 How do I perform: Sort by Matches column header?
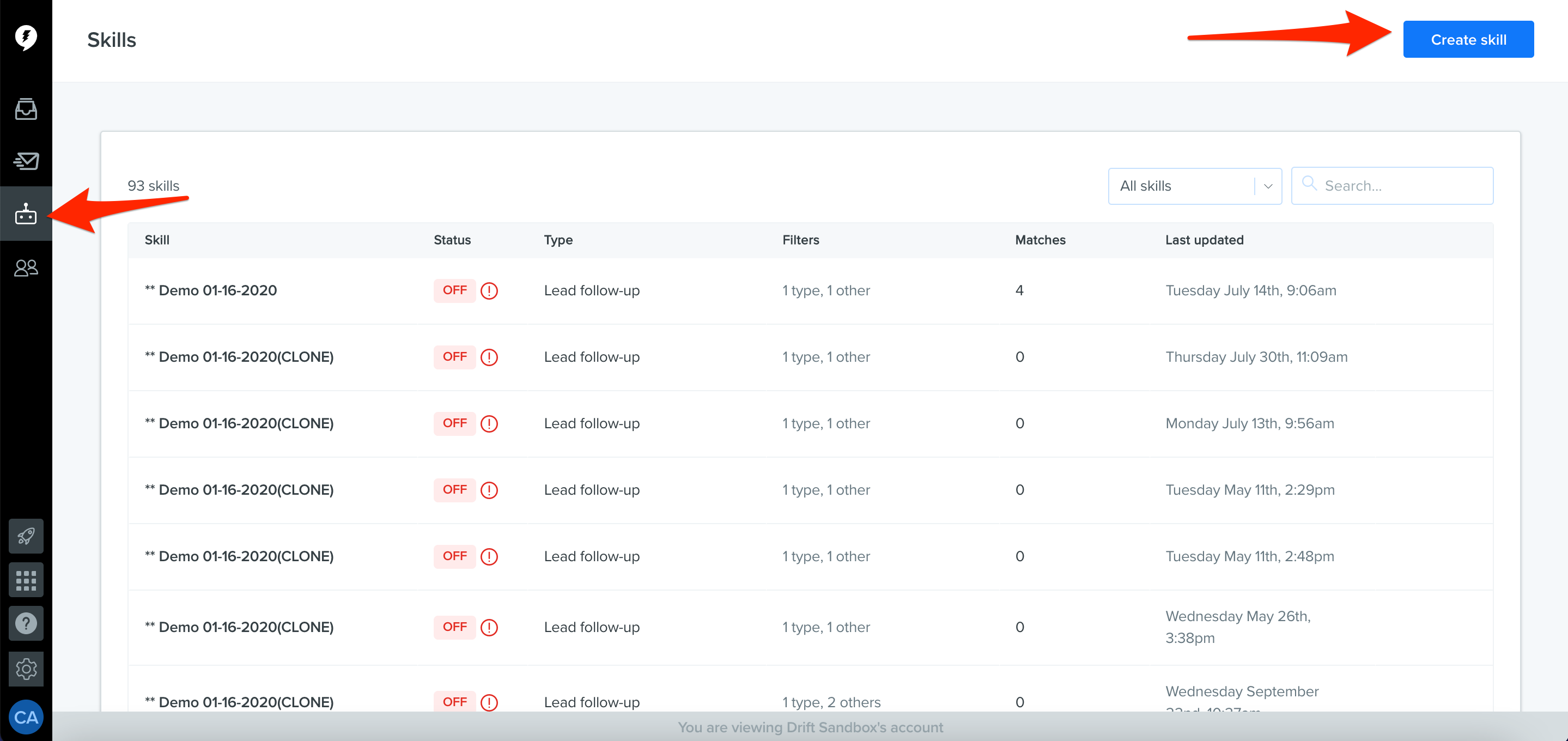tap(1040, 240)
